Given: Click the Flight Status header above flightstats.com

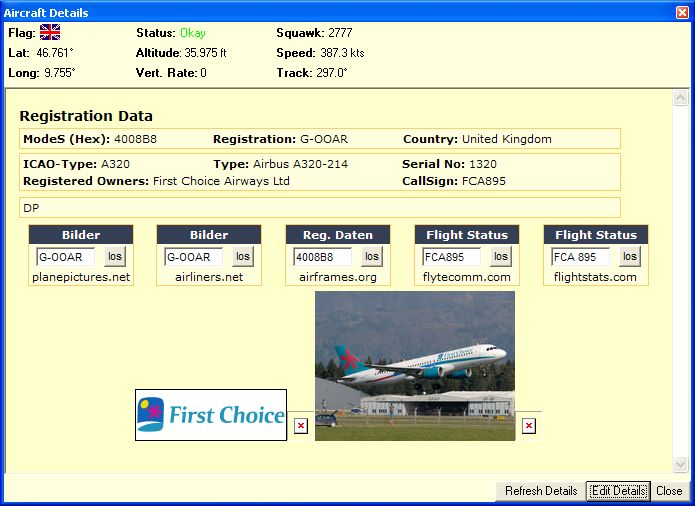Looking at the screenshot, I should click(596, 235).
